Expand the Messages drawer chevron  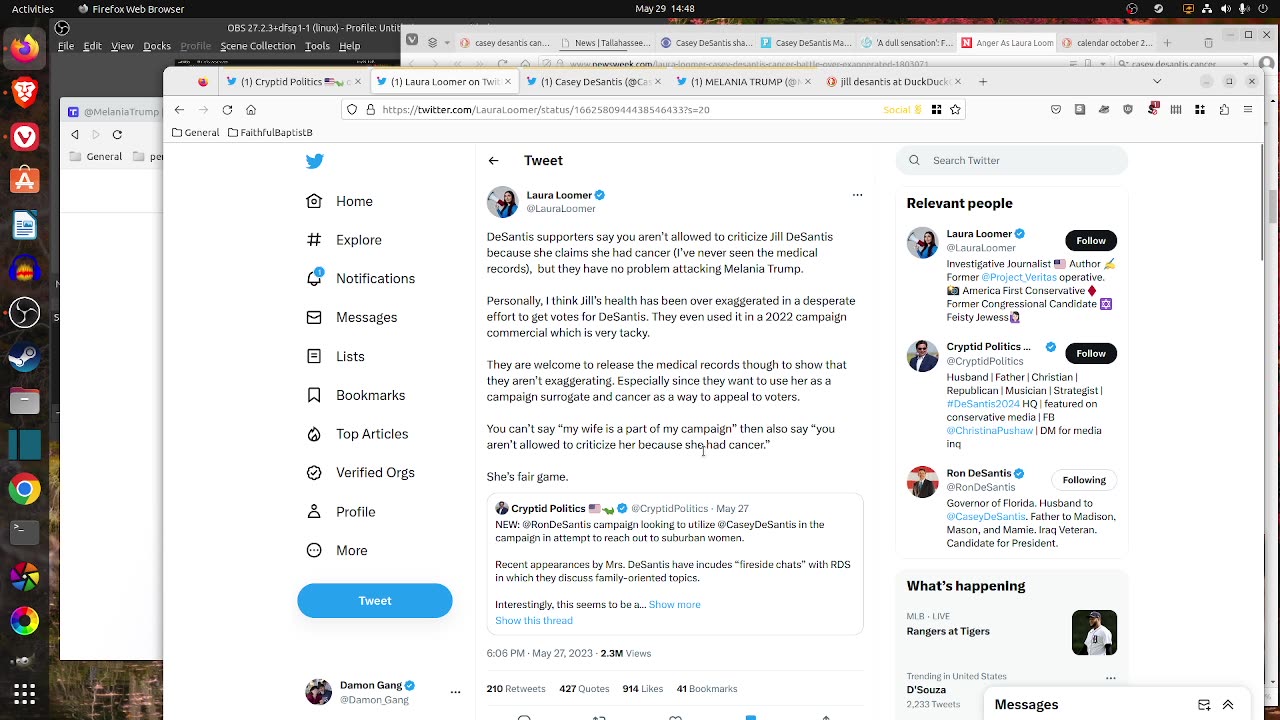click(1228, 705)
